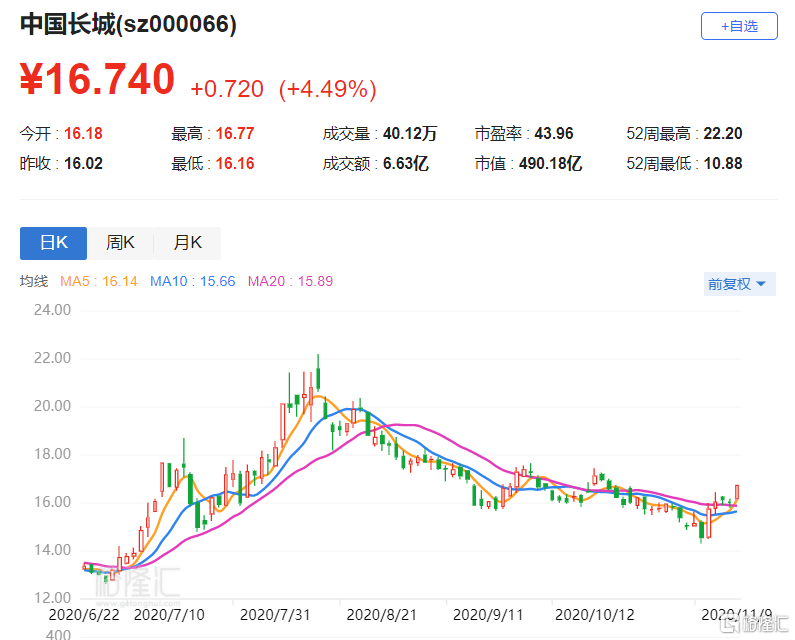
Task: Click the 市值 value 490.18亿
Action: click(551, 163)
